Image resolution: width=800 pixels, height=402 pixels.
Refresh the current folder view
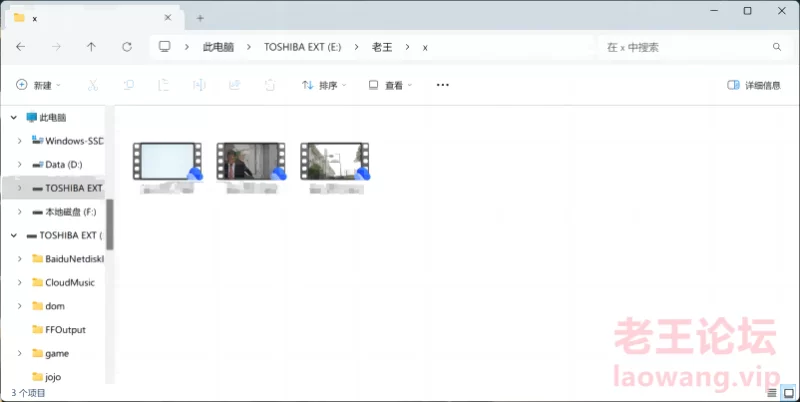tap(126, 47)
